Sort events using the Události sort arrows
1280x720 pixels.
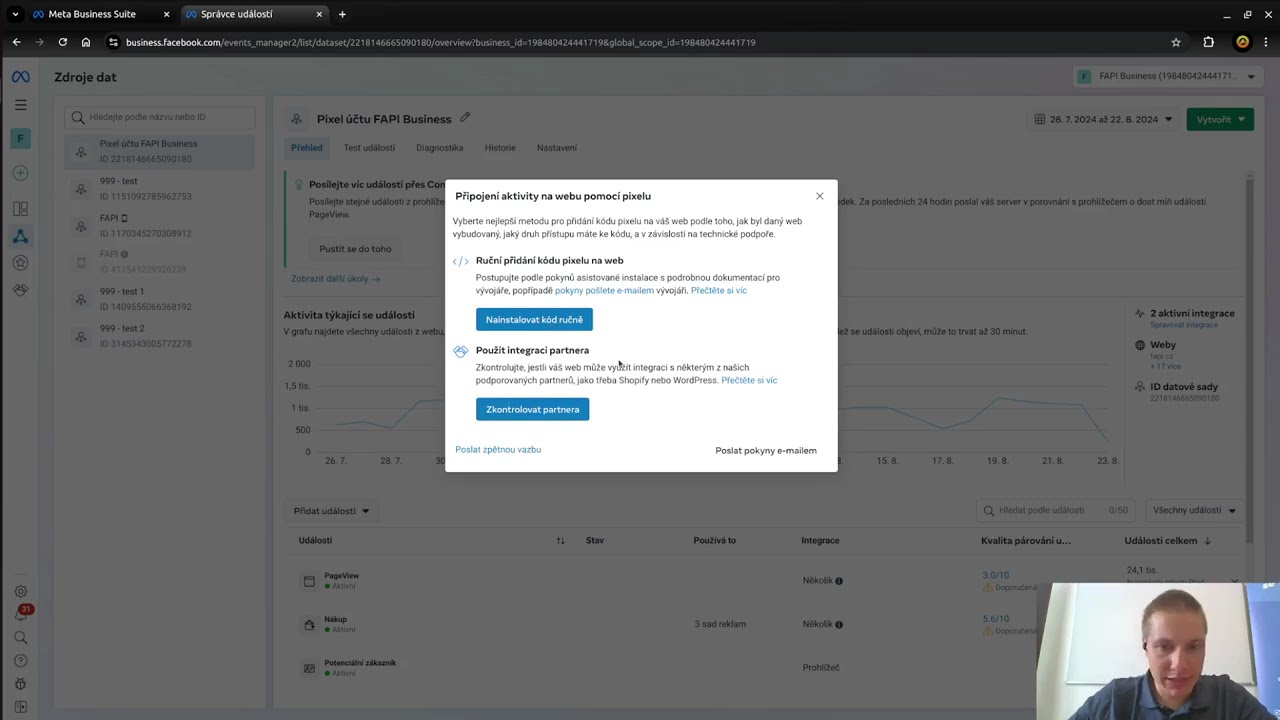(x=561, y=541)
